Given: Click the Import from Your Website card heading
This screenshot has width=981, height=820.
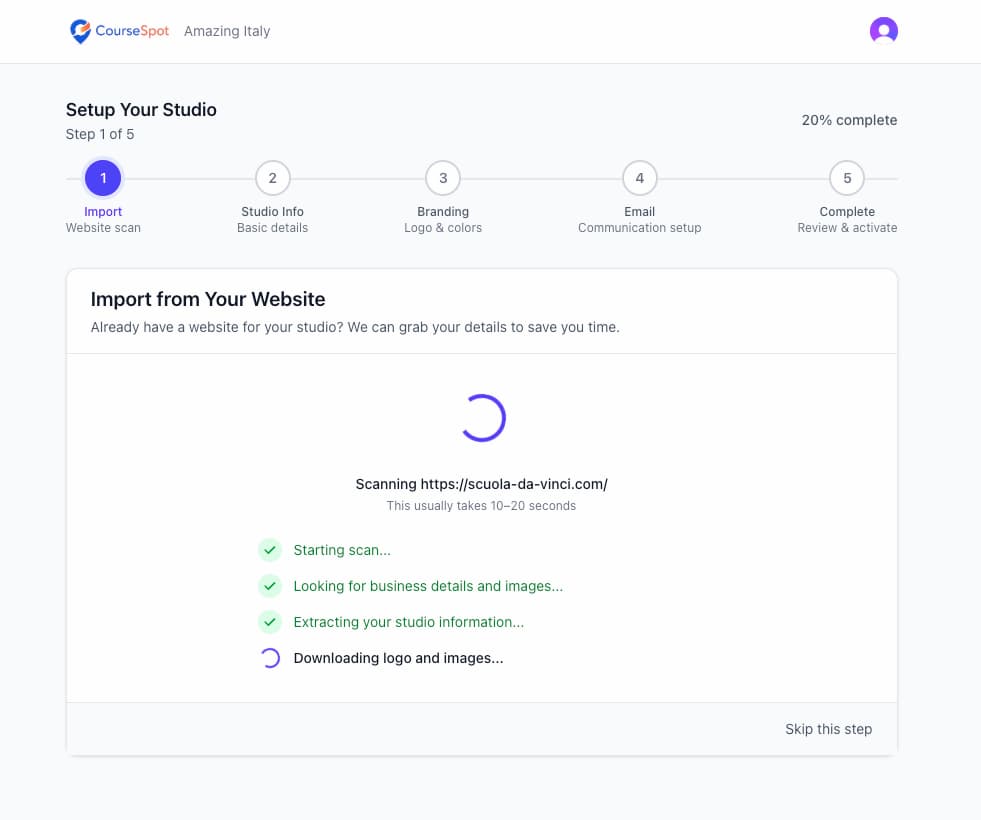Looking at the screenshot, I should 207,299.
